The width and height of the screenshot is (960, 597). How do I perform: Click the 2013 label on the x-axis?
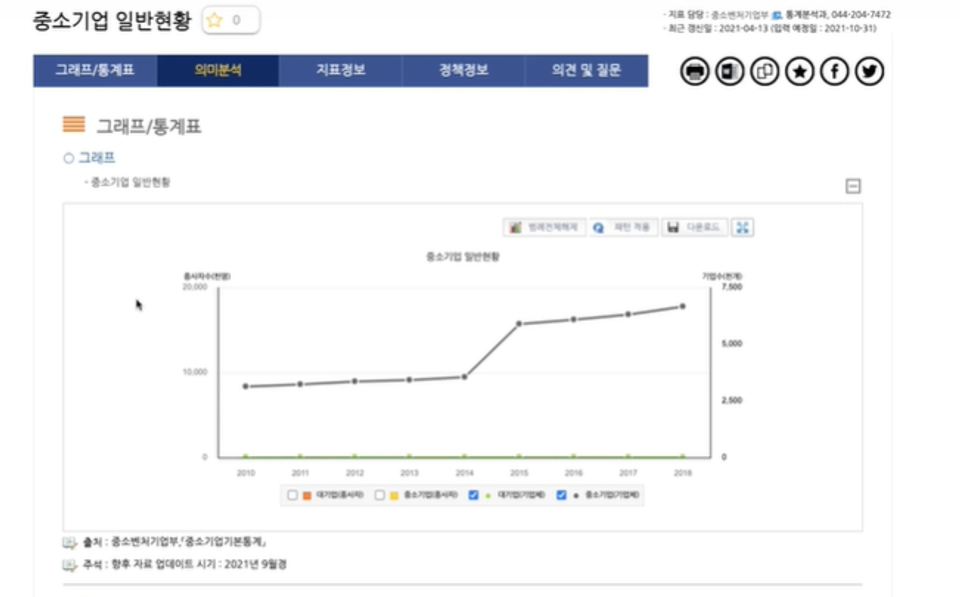tap(410, 473)
